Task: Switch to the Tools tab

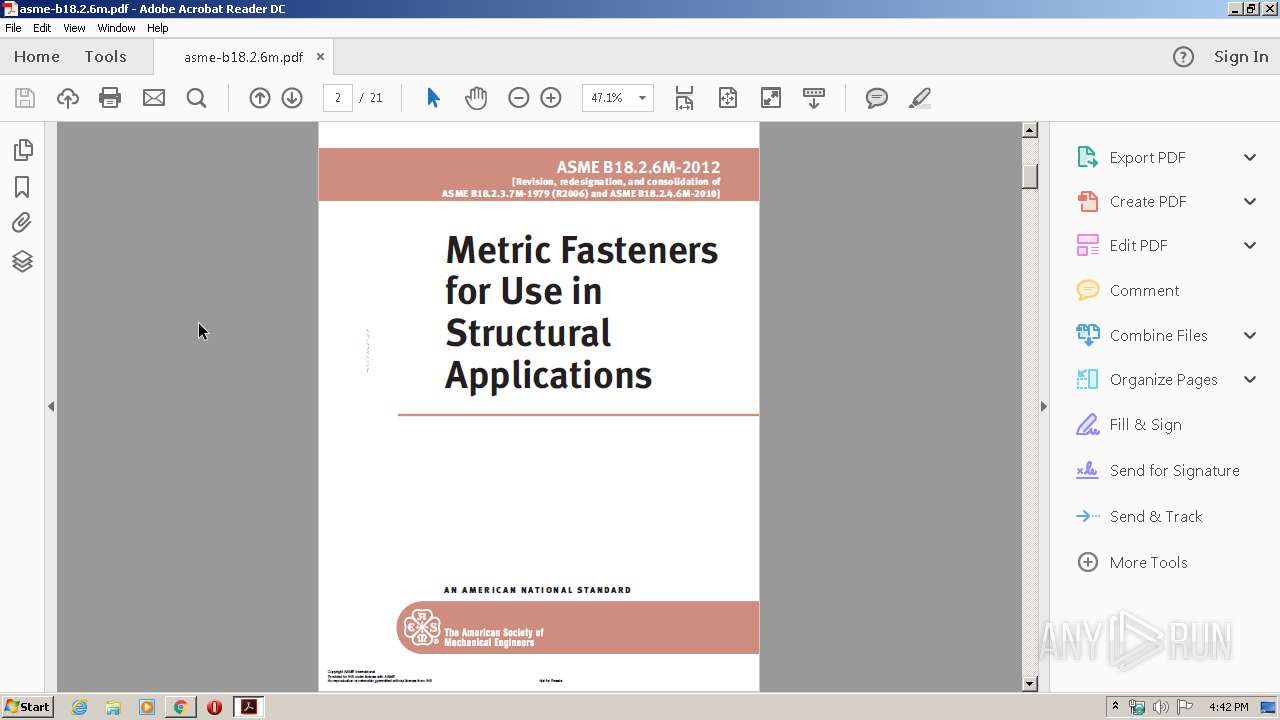Action: pos(105,57)
